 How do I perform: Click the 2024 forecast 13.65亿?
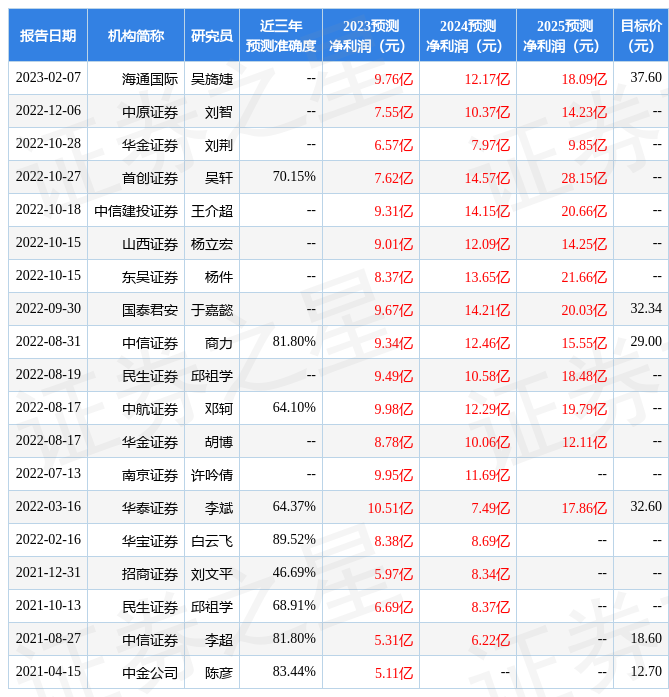click(487, 277)
